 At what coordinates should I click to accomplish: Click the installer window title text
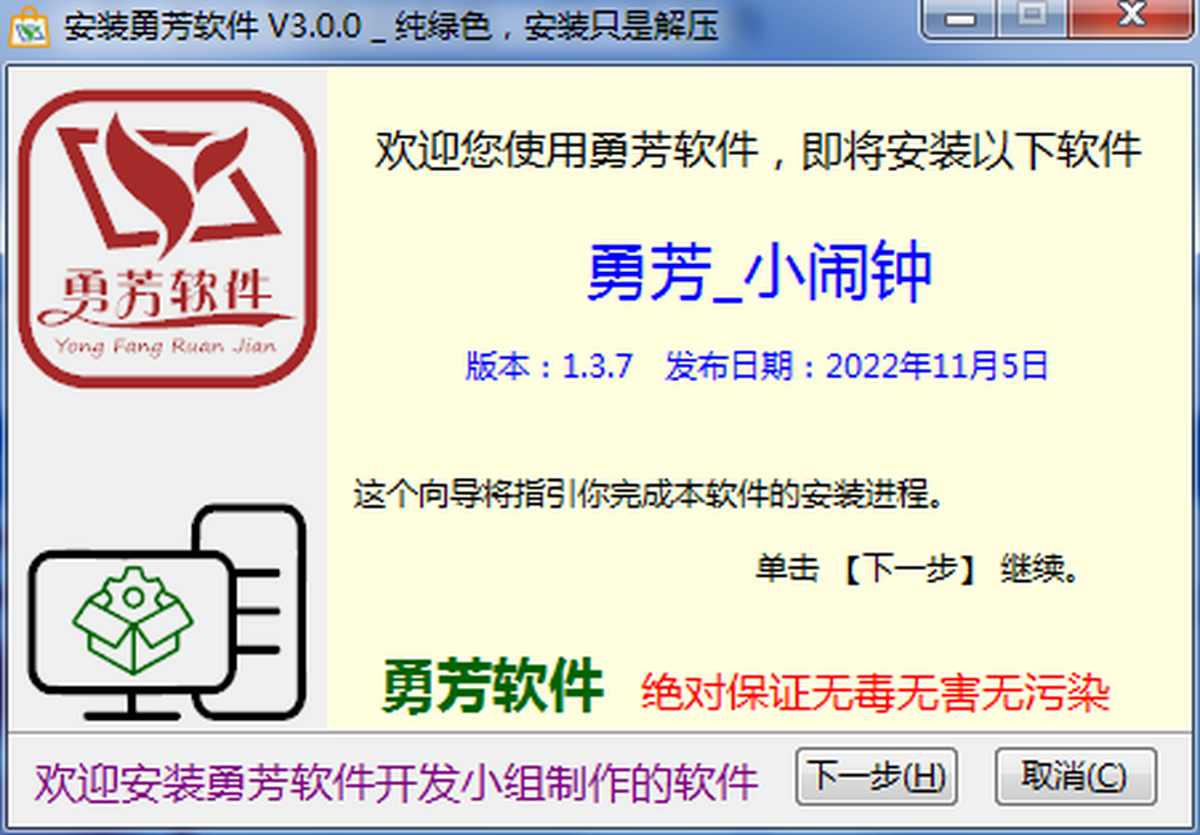391,26
